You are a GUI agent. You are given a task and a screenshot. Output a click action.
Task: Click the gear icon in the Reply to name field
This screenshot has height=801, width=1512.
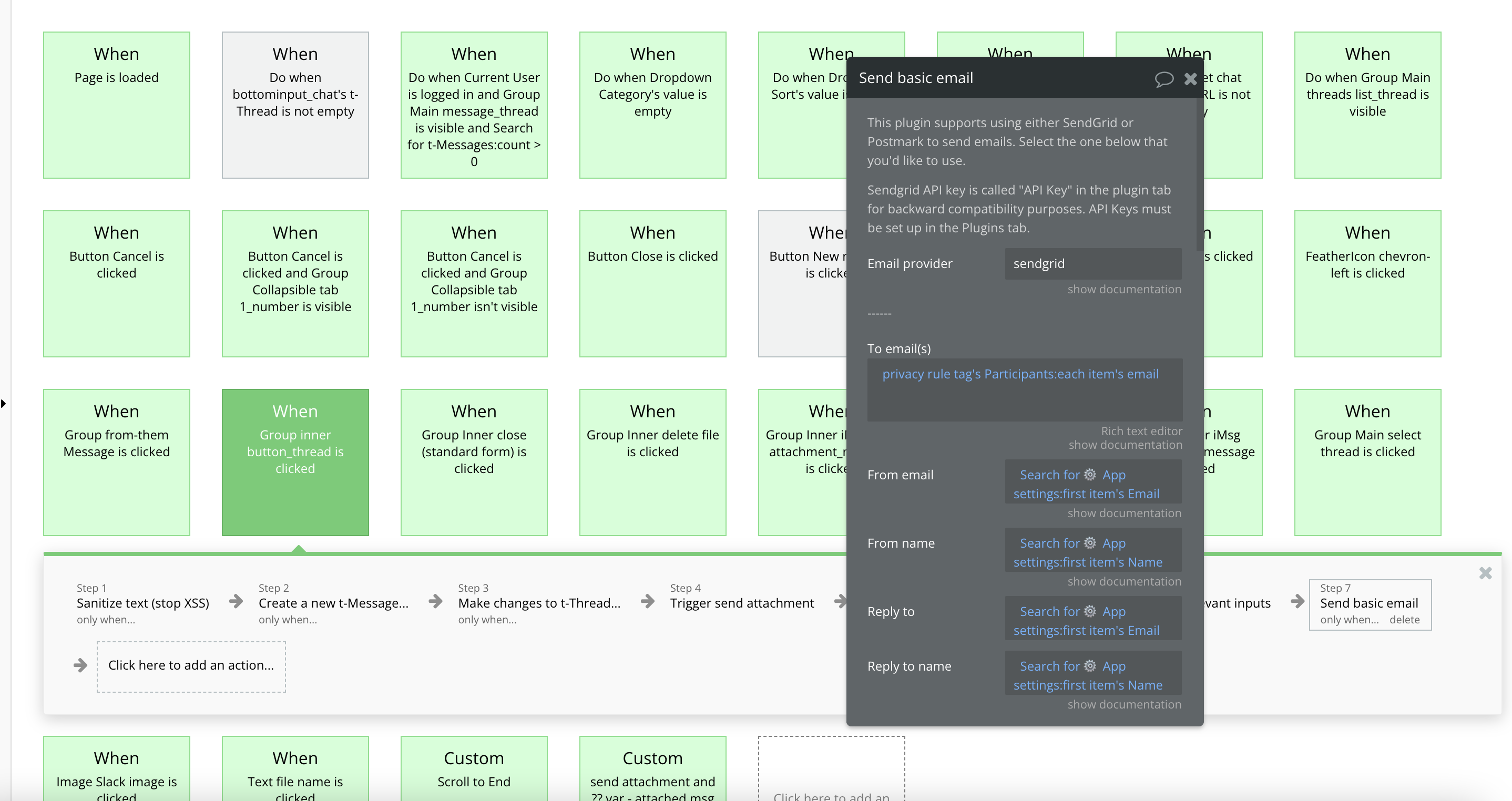(1090, 665)
